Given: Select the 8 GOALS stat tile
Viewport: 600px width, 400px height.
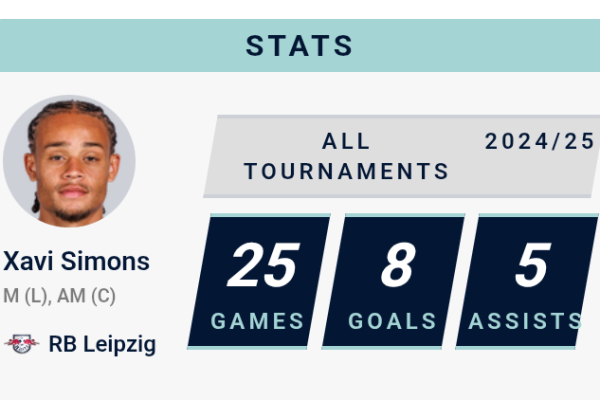Looking at the screenshot, I should [x=393, y=281].
